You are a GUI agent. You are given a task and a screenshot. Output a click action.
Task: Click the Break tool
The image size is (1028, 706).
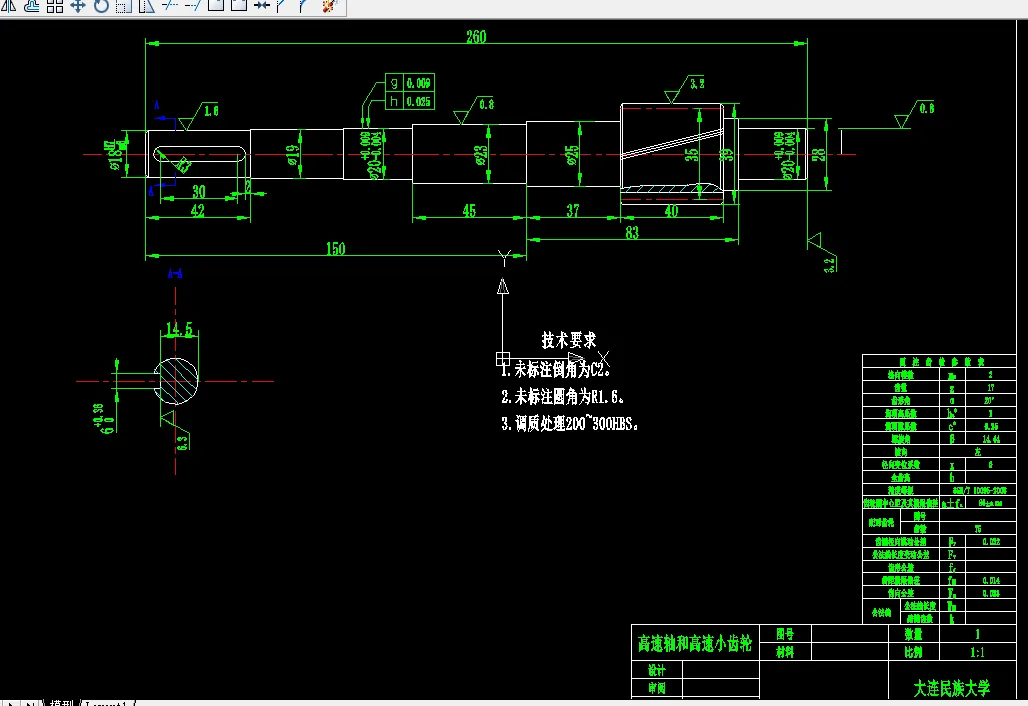[239, 6]
